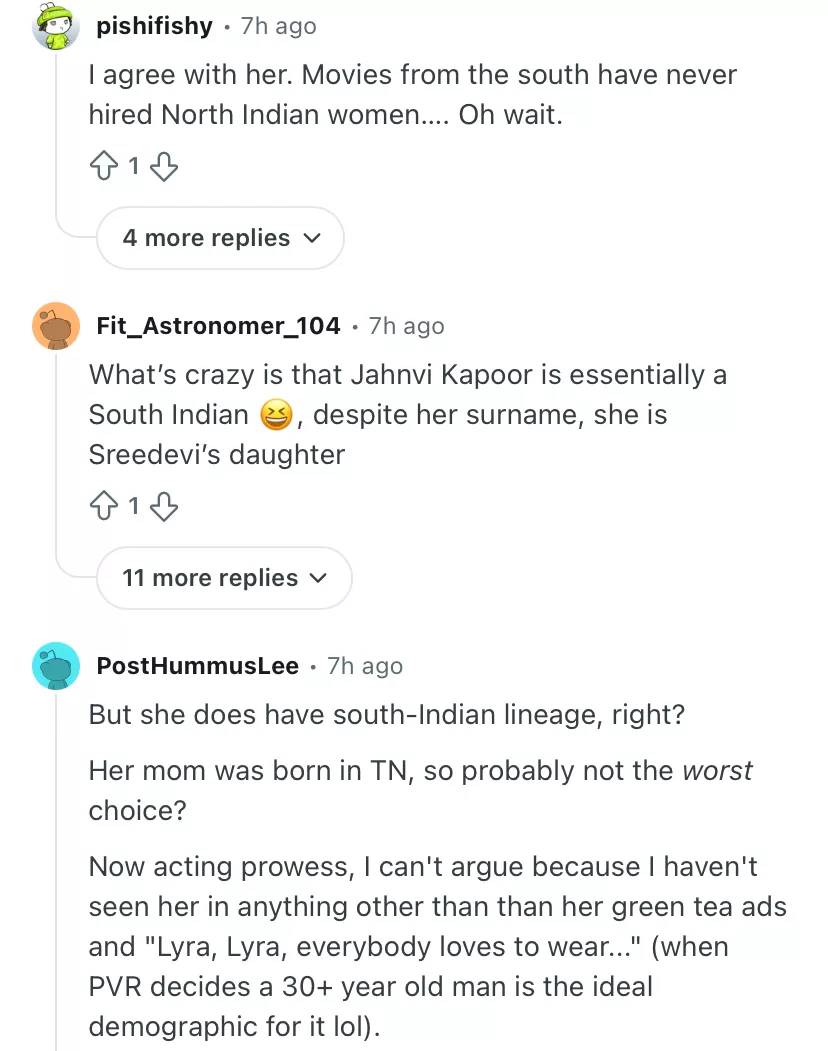The image size is (828, 1051).
Task: Upvote Fit_Astronomer_104's comment
Action: coord(103,507)
